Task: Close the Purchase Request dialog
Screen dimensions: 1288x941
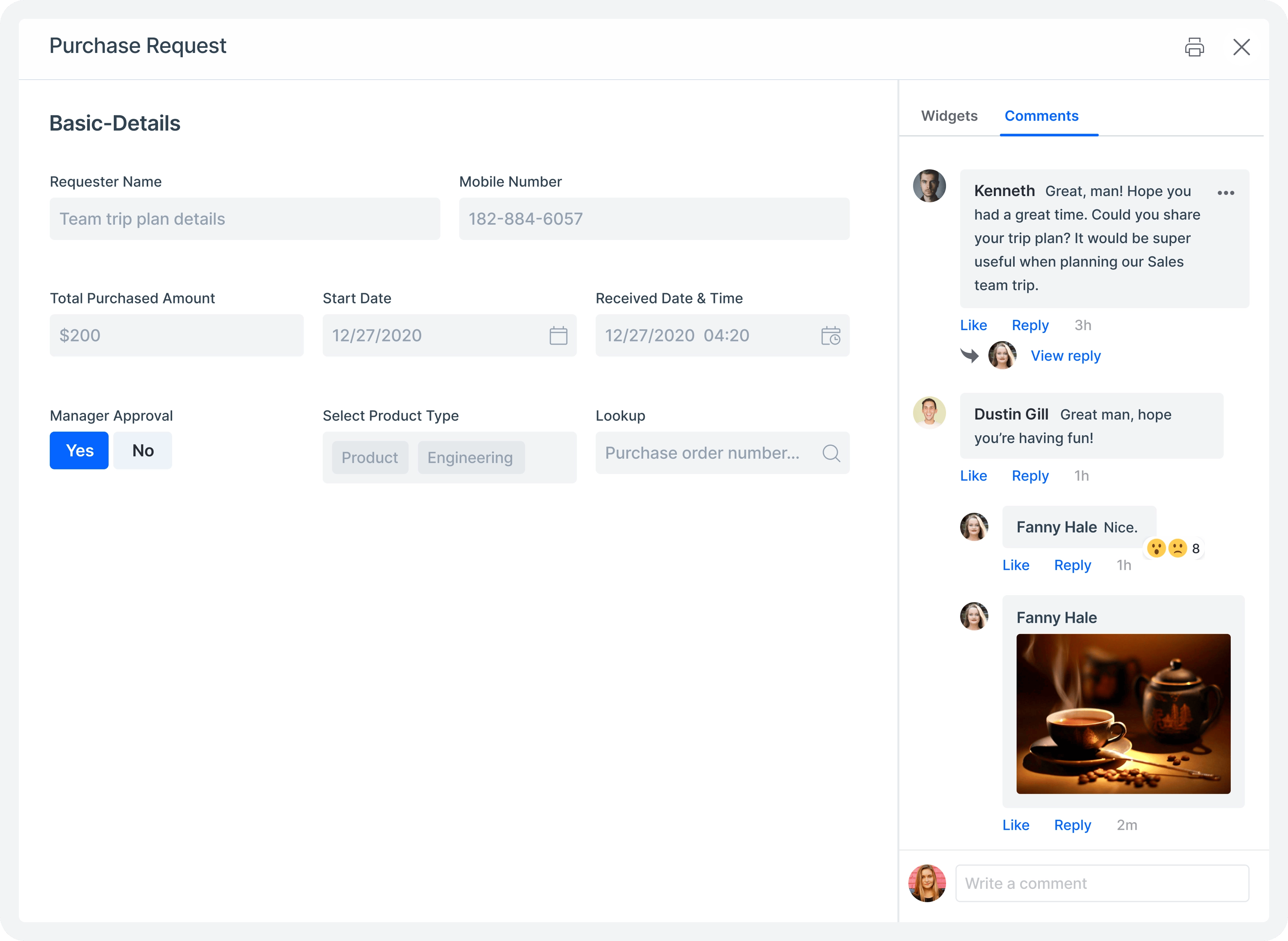Action: 1241,47
